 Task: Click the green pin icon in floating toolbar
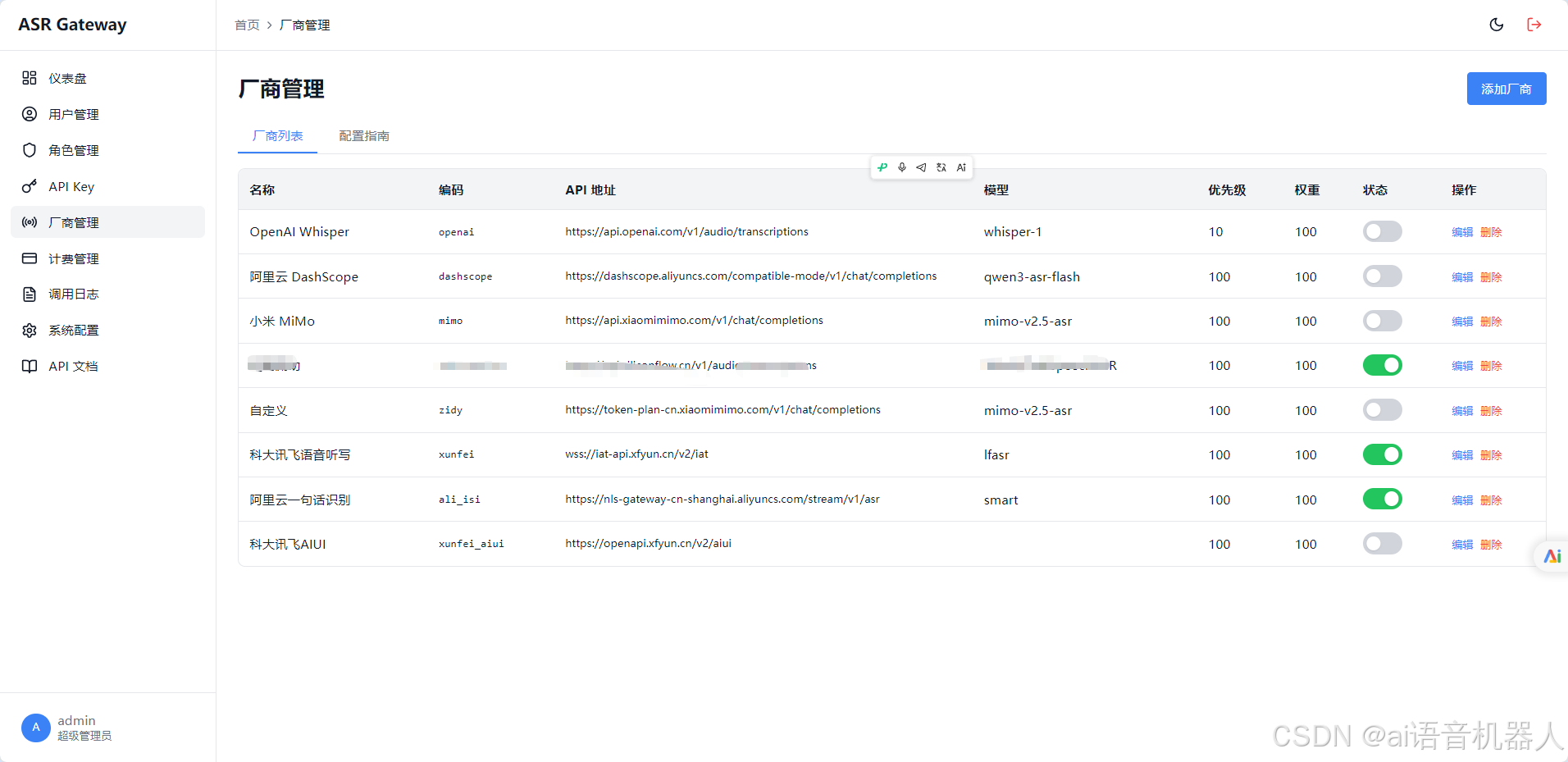click(x=882, y=167)
